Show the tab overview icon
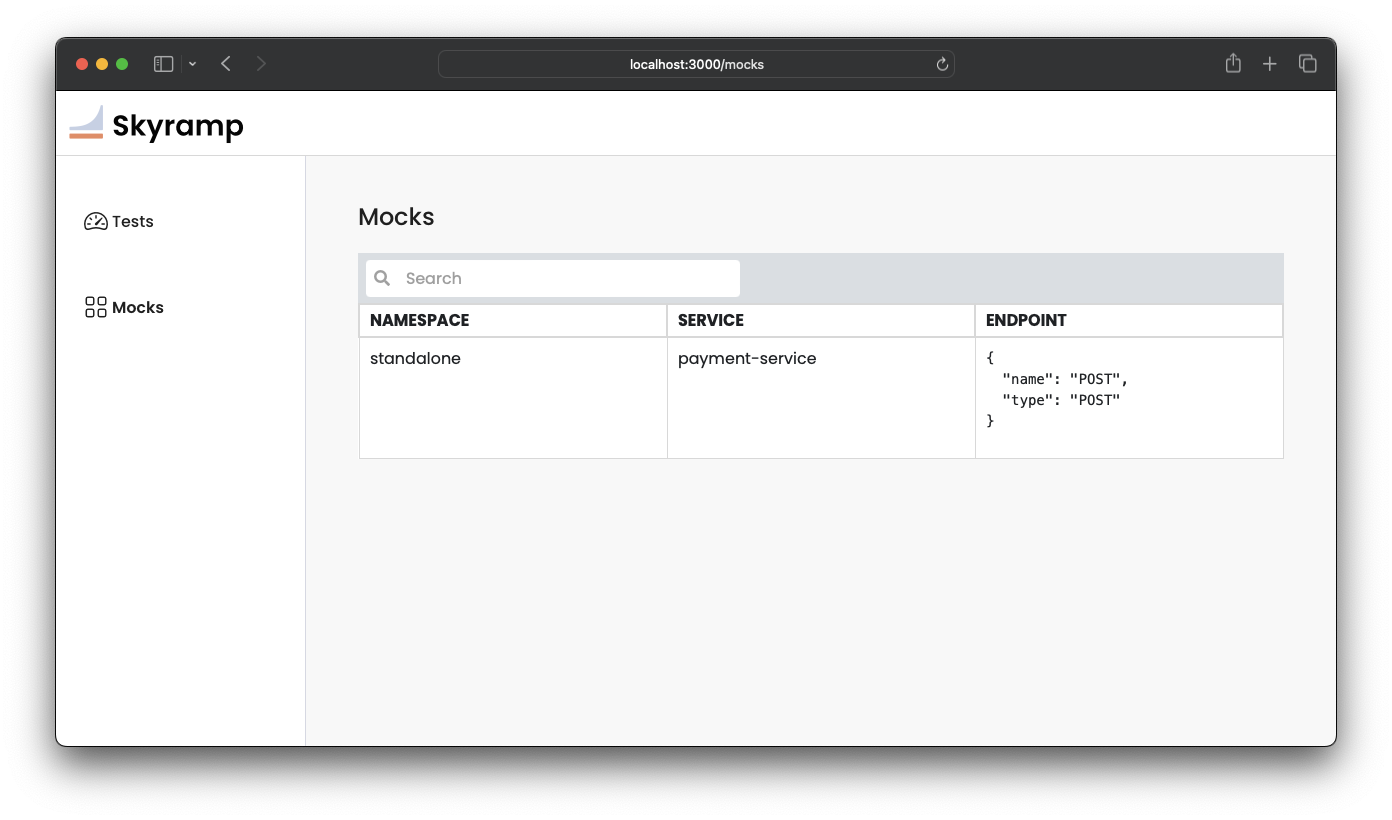Image resolution: width=1392 pixels, height=820 pixels. click(x=1307, y=64)
